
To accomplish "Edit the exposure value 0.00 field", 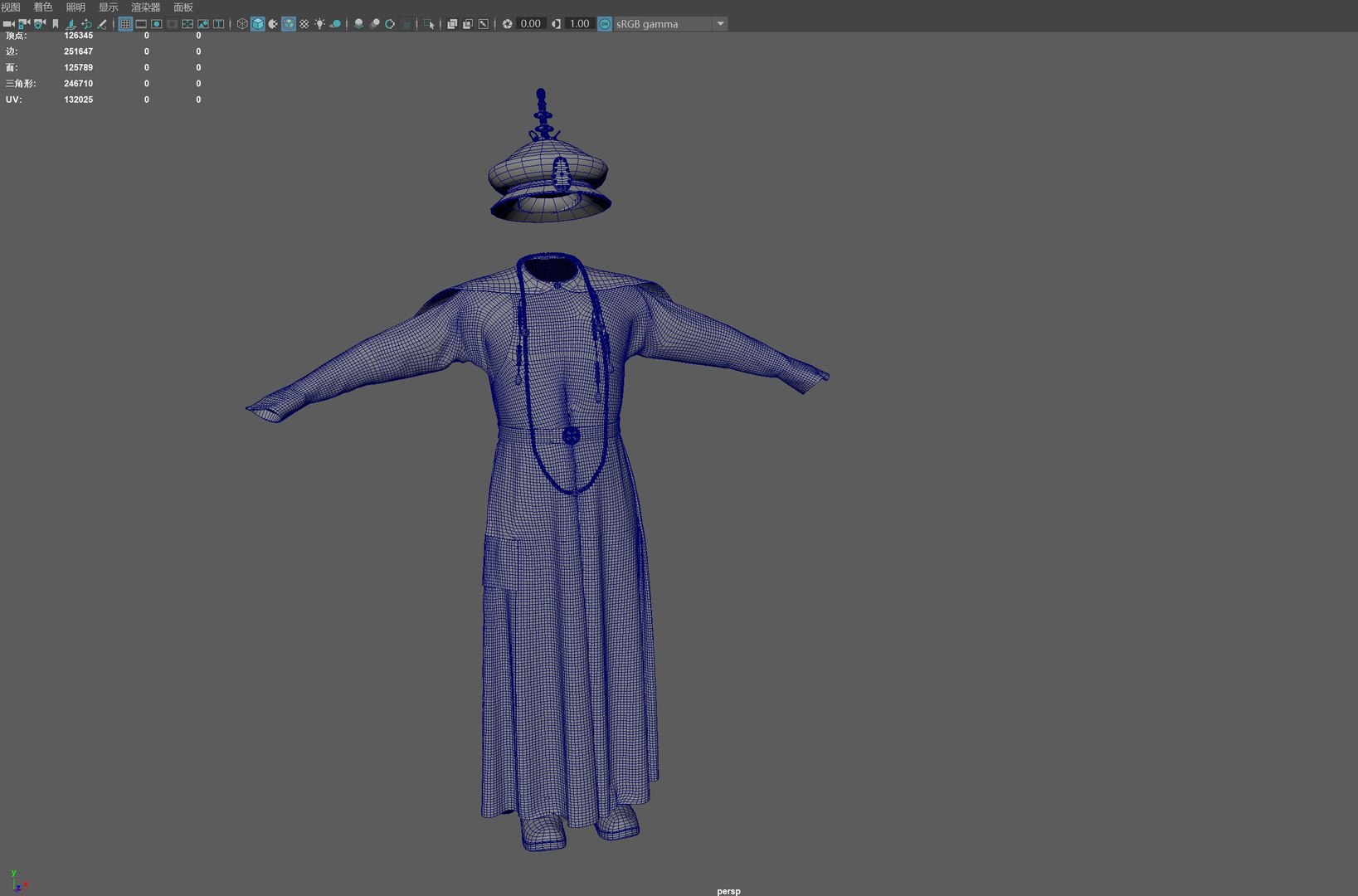I will coord(531,24).
